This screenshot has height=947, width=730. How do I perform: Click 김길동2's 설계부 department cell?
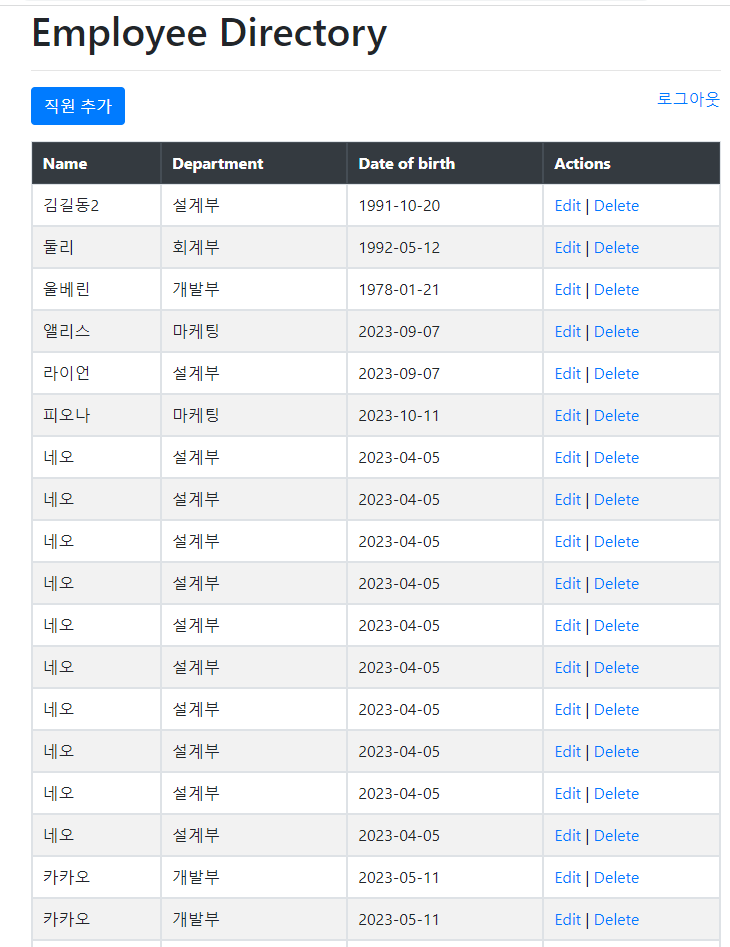coord(254,205)
